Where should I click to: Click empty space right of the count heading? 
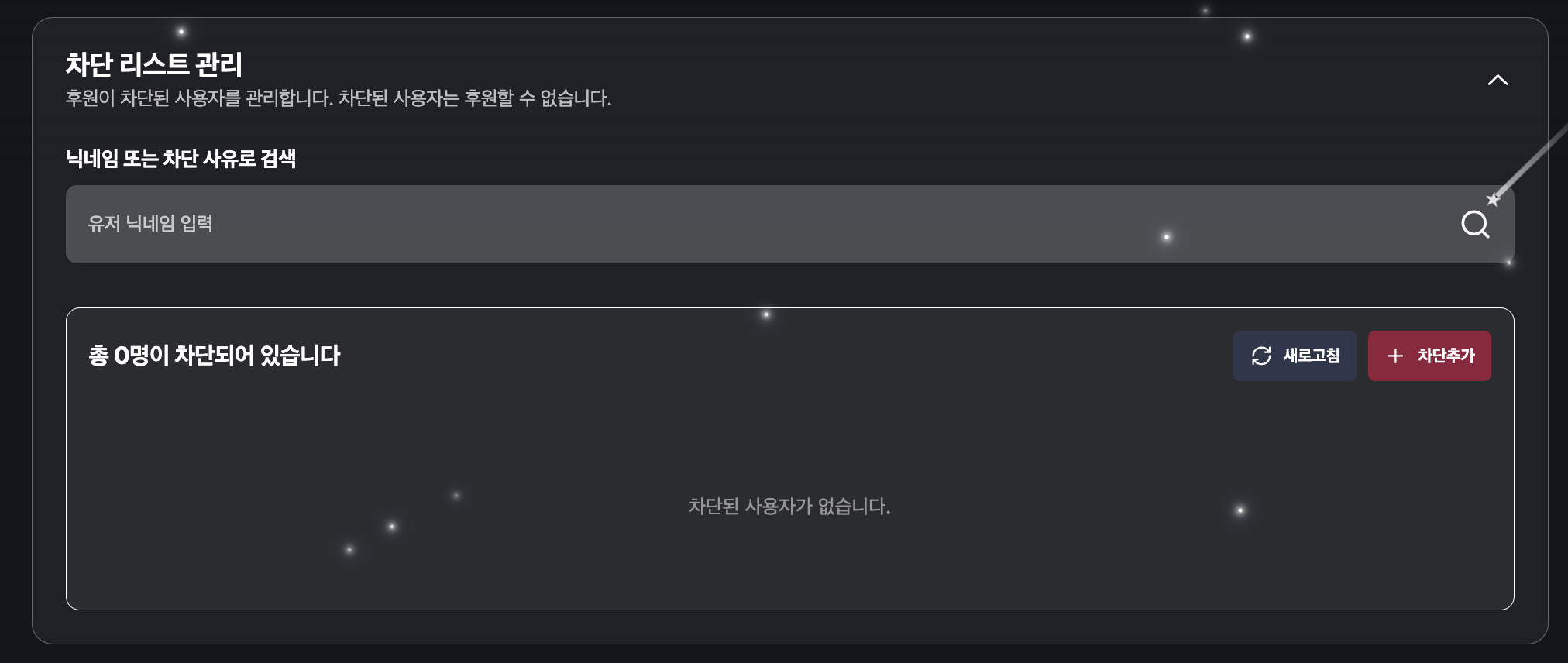(x=775, y=356)
